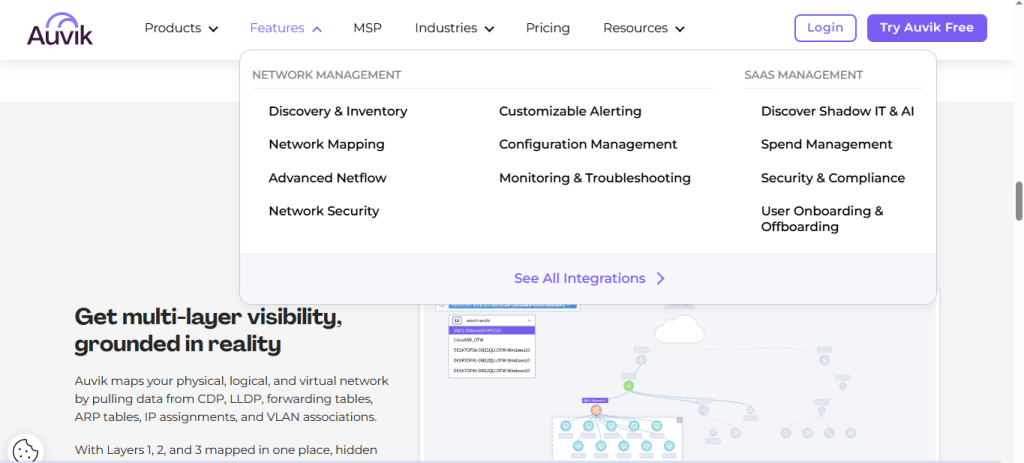The height and width of the screenshot is (463, 1024).
Task: Open Monitoring & Troubleshooting feature
Action: click(x=594, y=178)
